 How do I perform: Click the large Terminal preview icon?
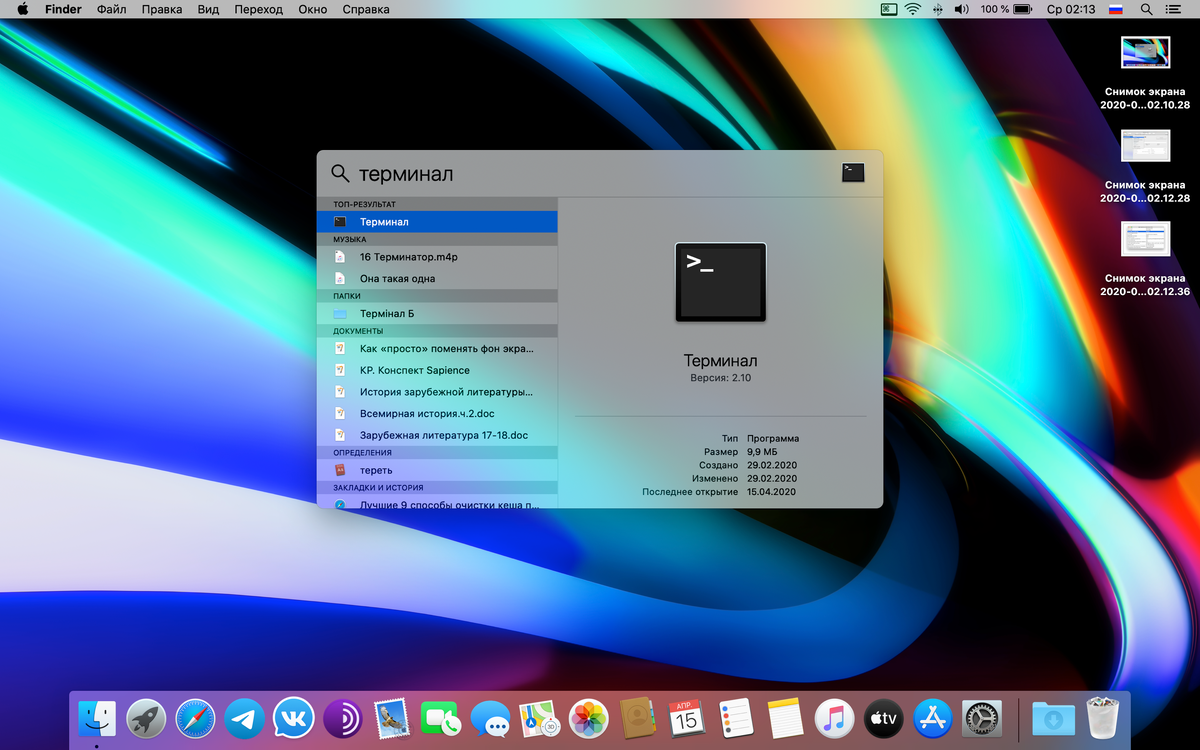[721, 282]
